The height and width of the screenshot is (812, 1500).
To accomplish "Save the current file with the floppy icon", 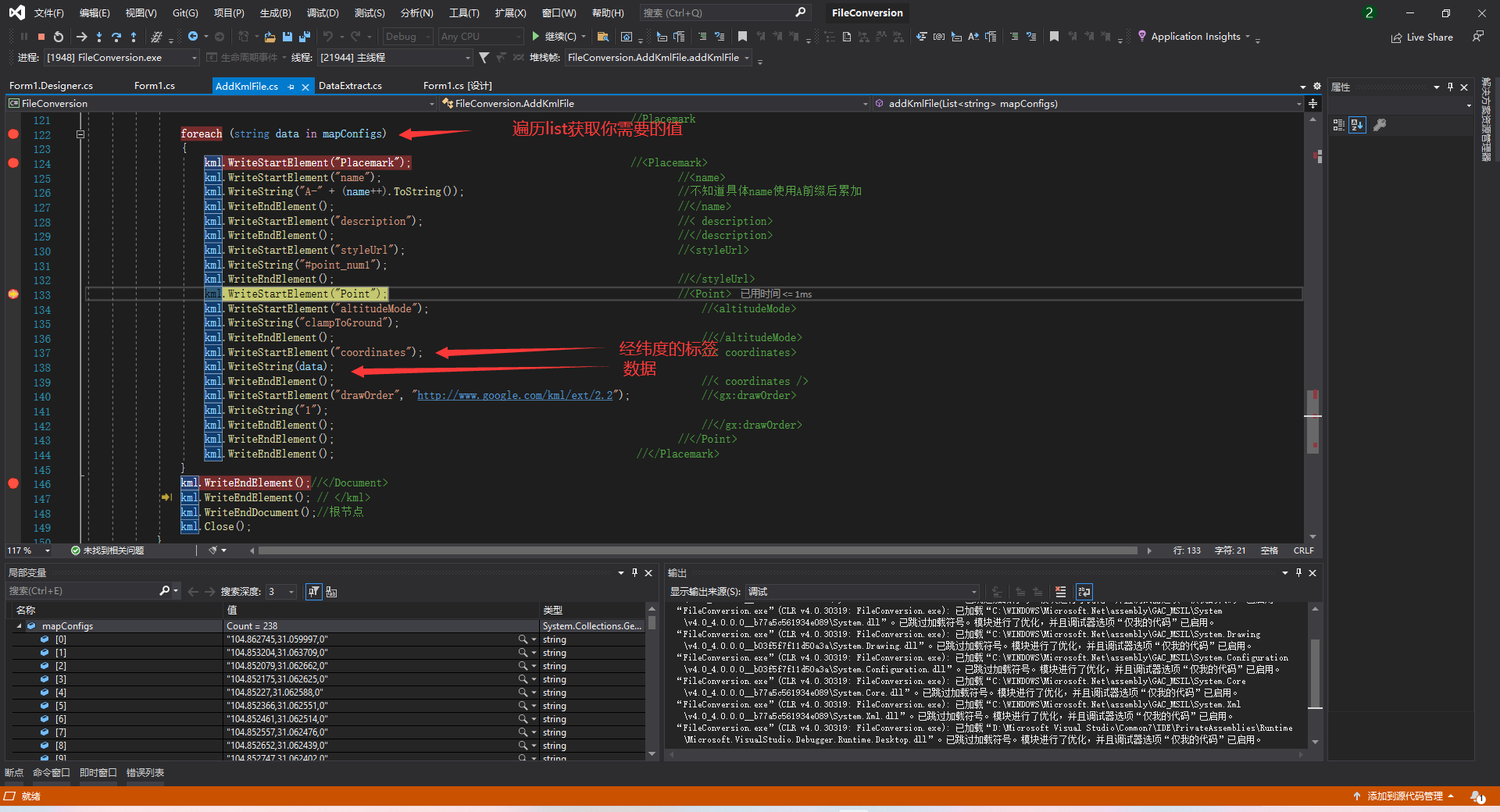I will click(x=287, y=37).
